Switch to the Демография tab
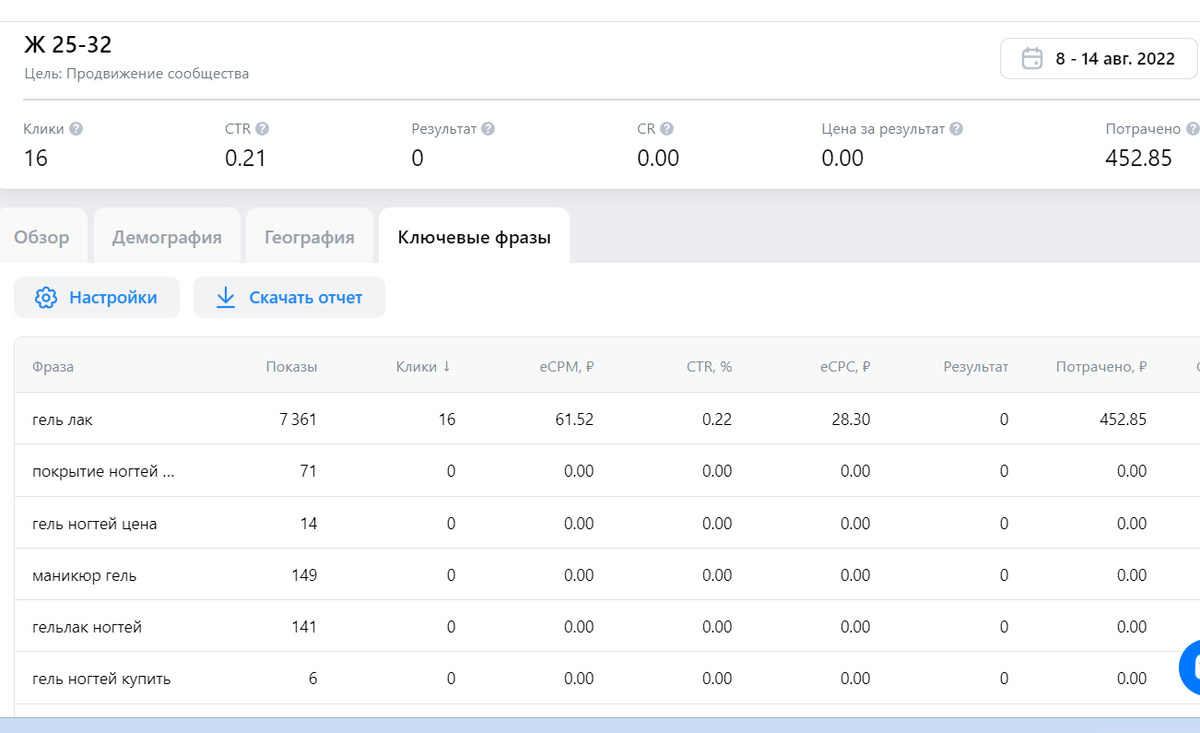This screenshot has width=1200, height=733. tap(167, 237)
